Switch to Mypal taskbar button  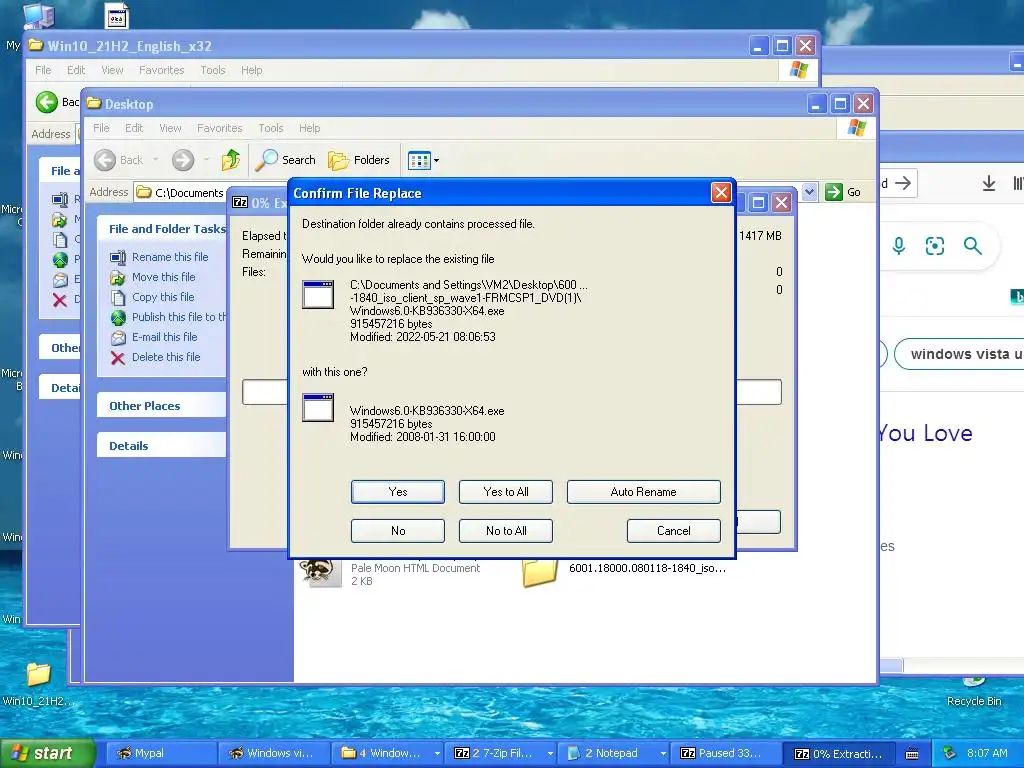pos(160,754)
